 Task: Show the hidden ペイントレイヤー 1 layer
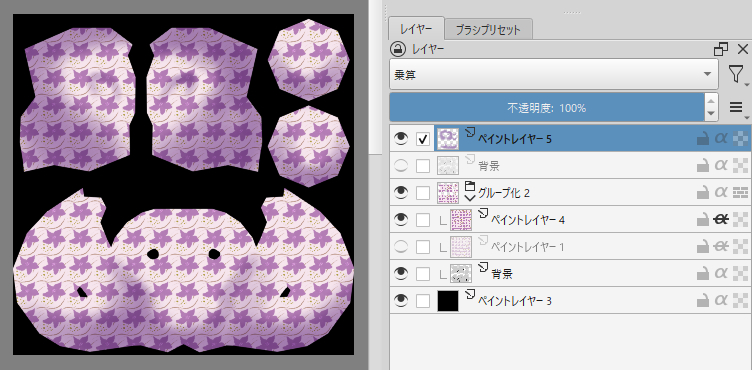pyautogui.click(x=400, y=247)
